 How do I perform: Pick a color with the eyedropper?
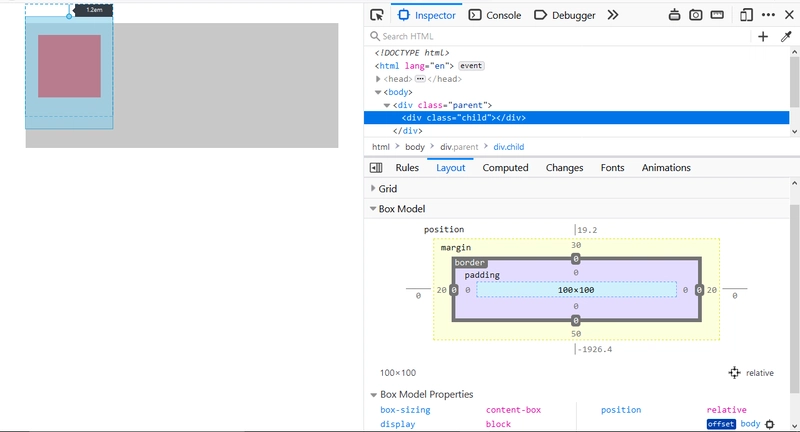(786, 36)
